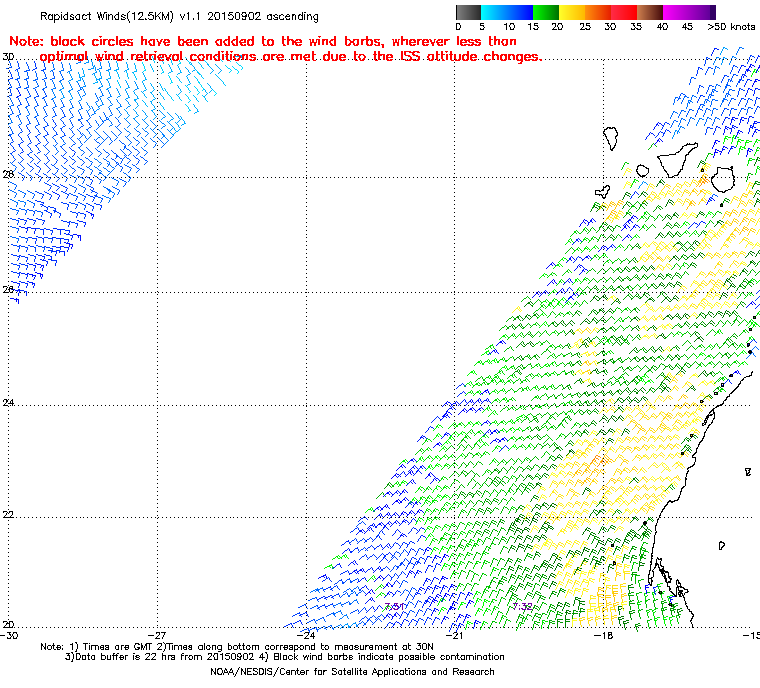This screenshot has width=760, height=688.
Task: Click the red 'Note: black circles have been added' line
Action: (263, 41)
